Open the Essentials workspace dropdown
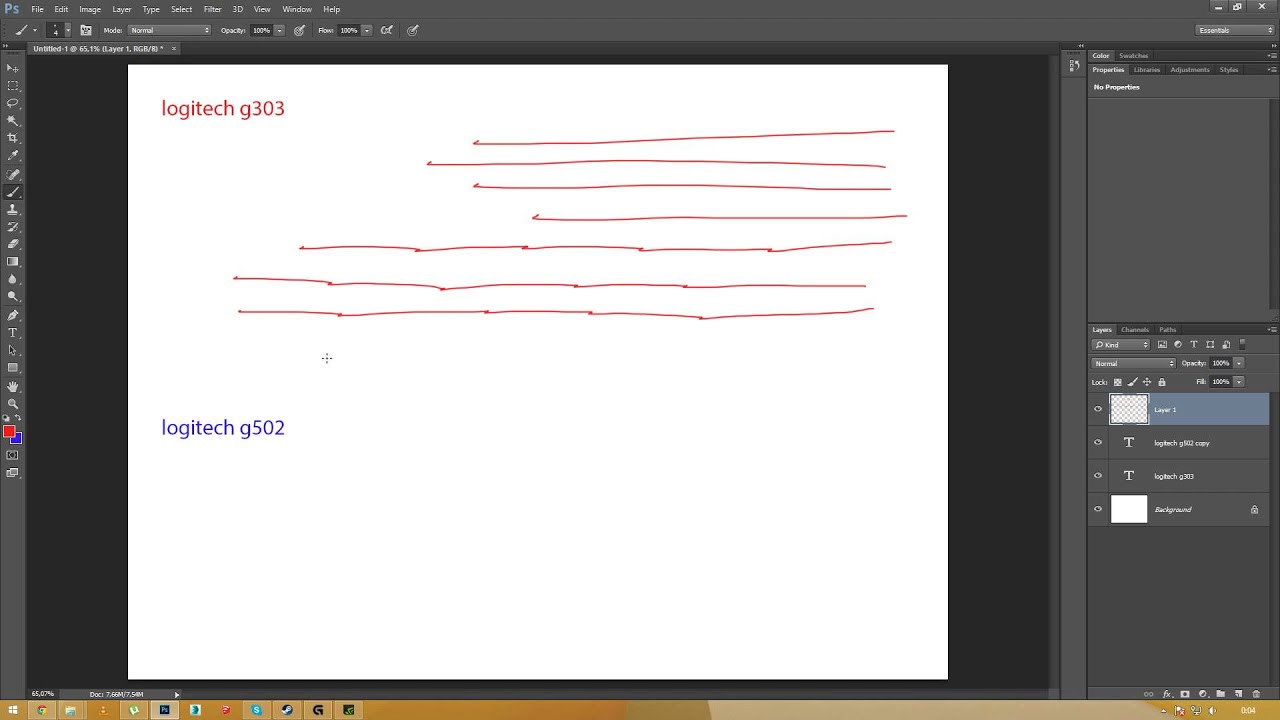 (x=1235, y=30)
